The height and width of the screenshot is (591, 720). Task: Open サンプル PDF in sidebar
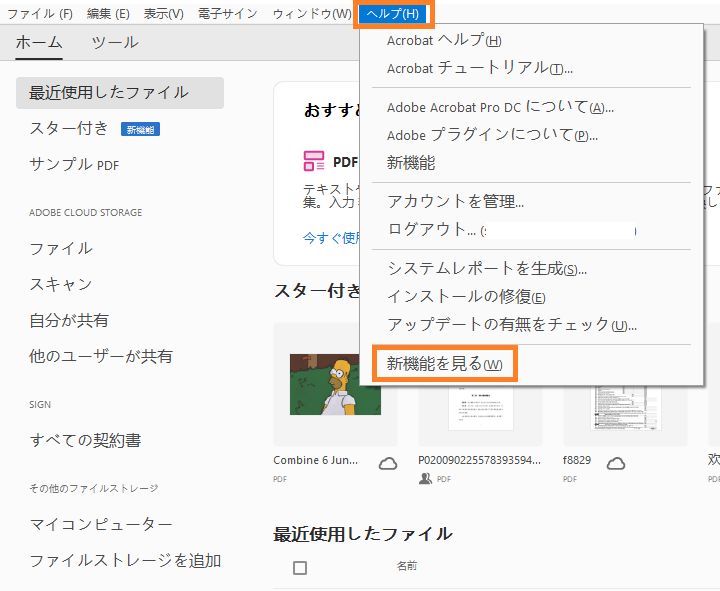(x=74, y=164)
